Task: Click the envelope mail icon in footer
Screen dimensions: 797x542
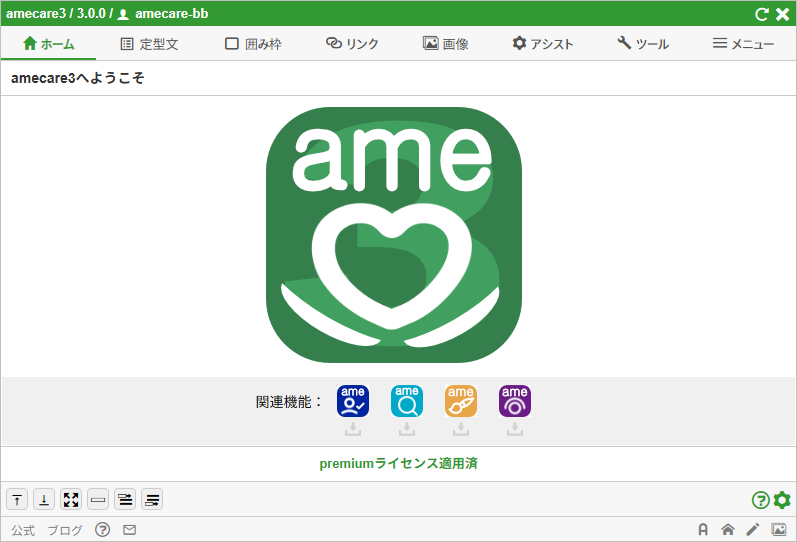Action: 129,530
